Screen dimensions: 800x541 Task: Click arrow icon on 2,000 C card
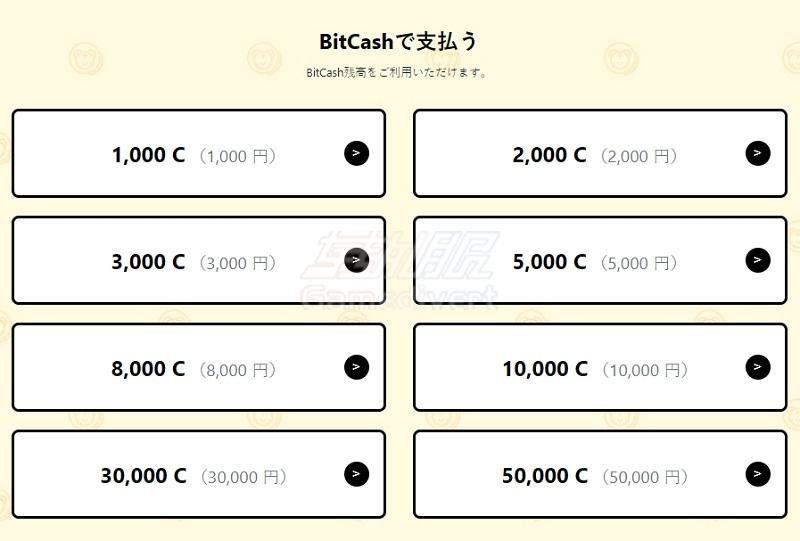pos(758,153)
